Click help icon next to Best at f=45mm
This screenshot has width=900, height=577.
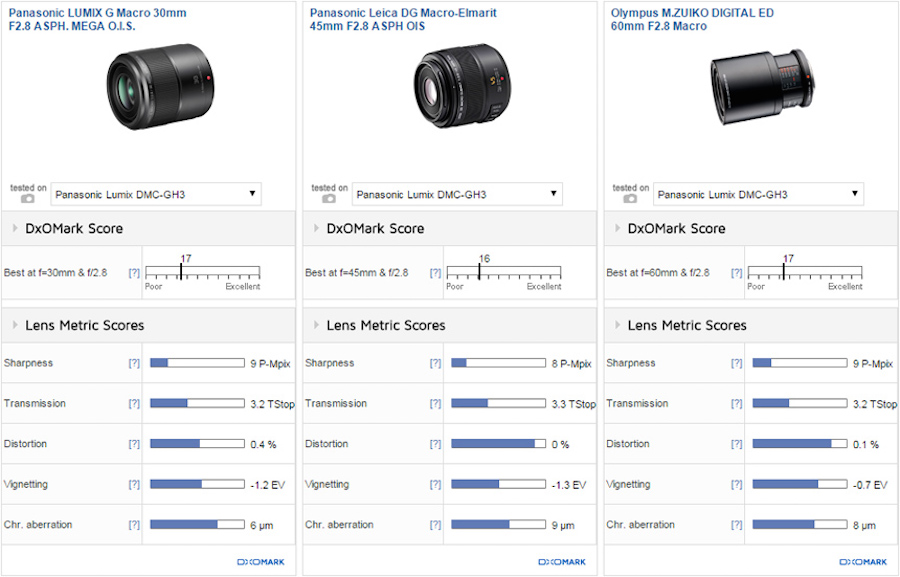pos(435,273)
